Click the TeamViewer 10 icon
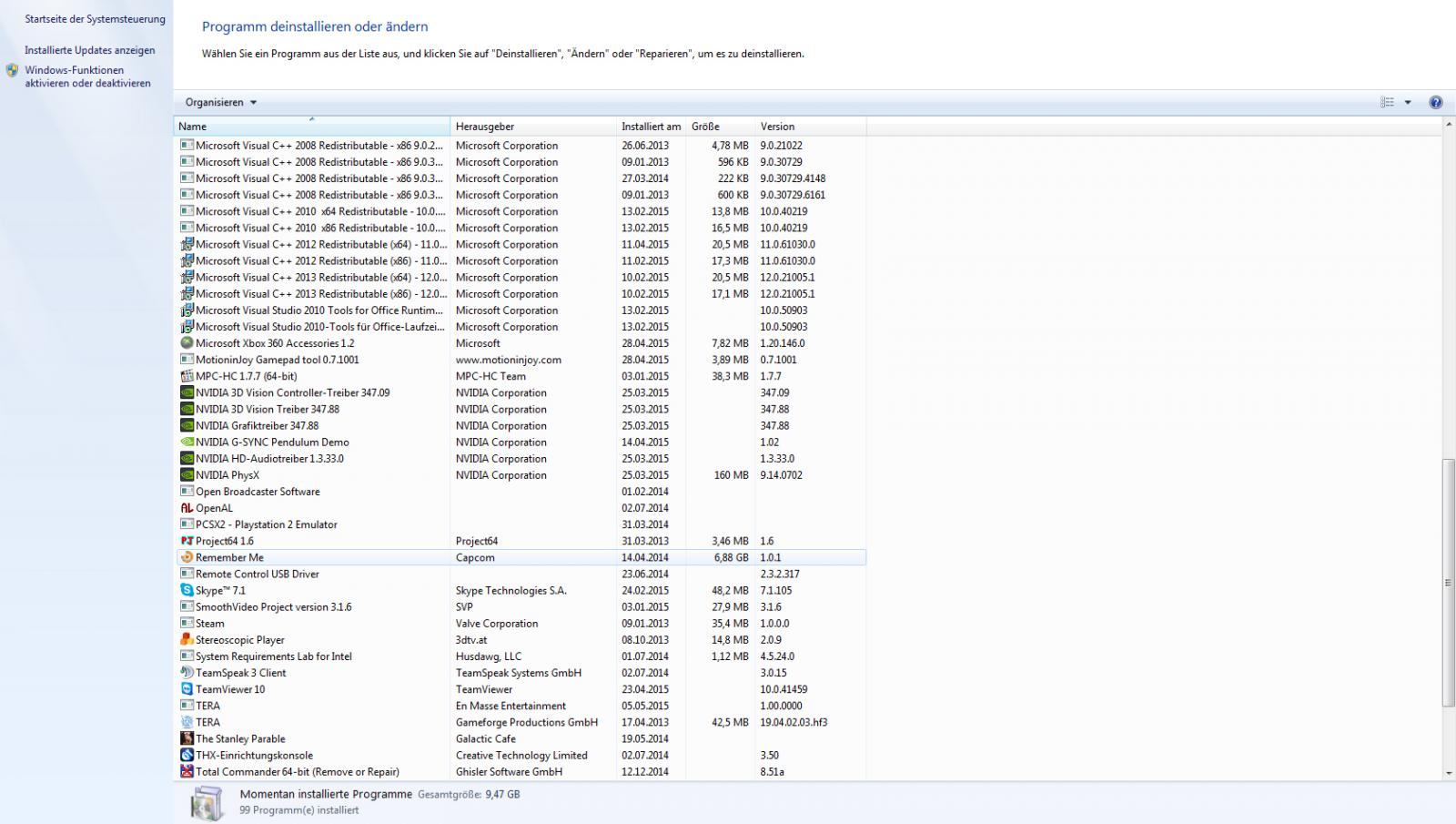The image size is (1456, 824). tap(187, 689)
